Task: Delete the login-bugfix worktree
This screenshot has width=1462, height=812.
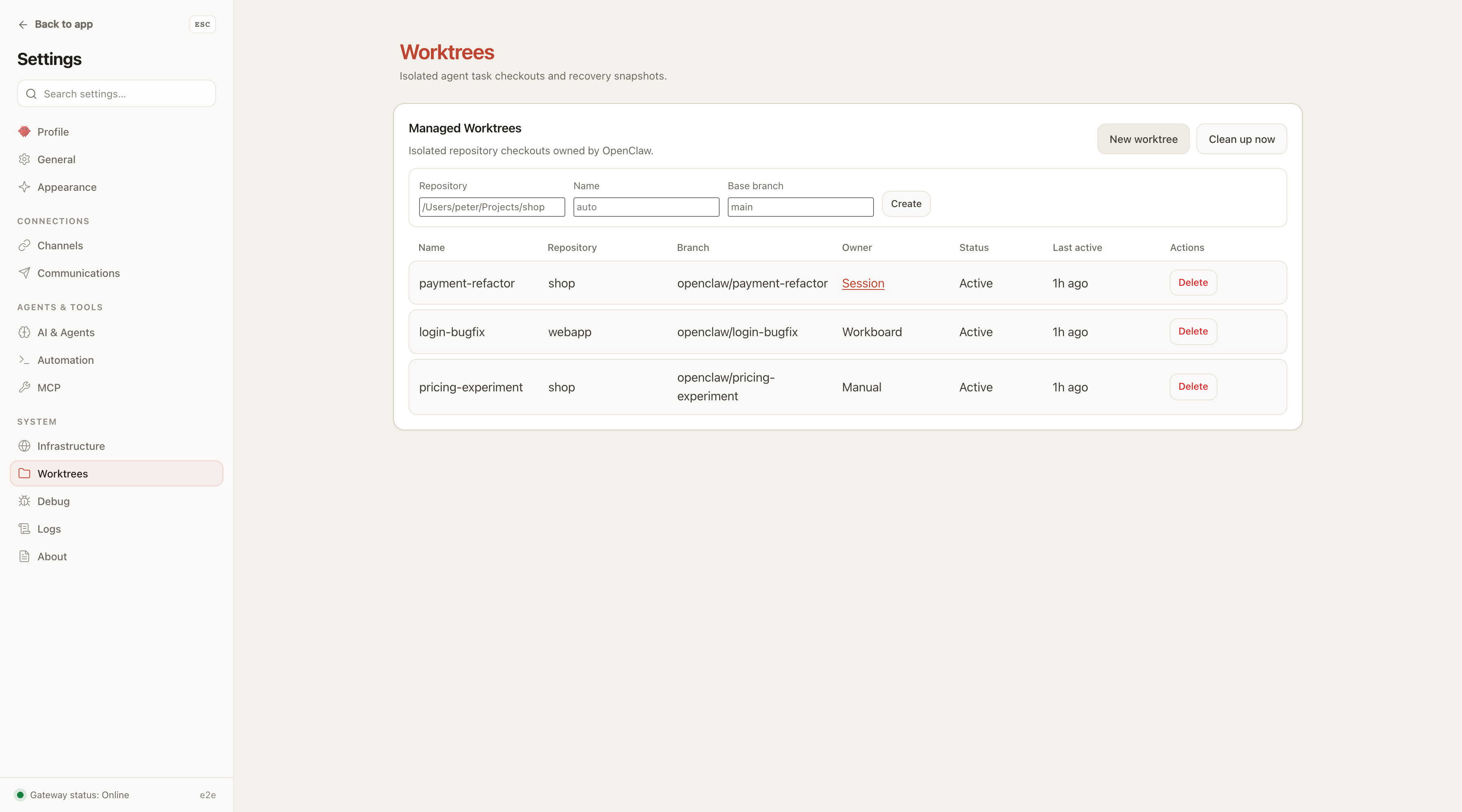Action: coord(1193,331)
